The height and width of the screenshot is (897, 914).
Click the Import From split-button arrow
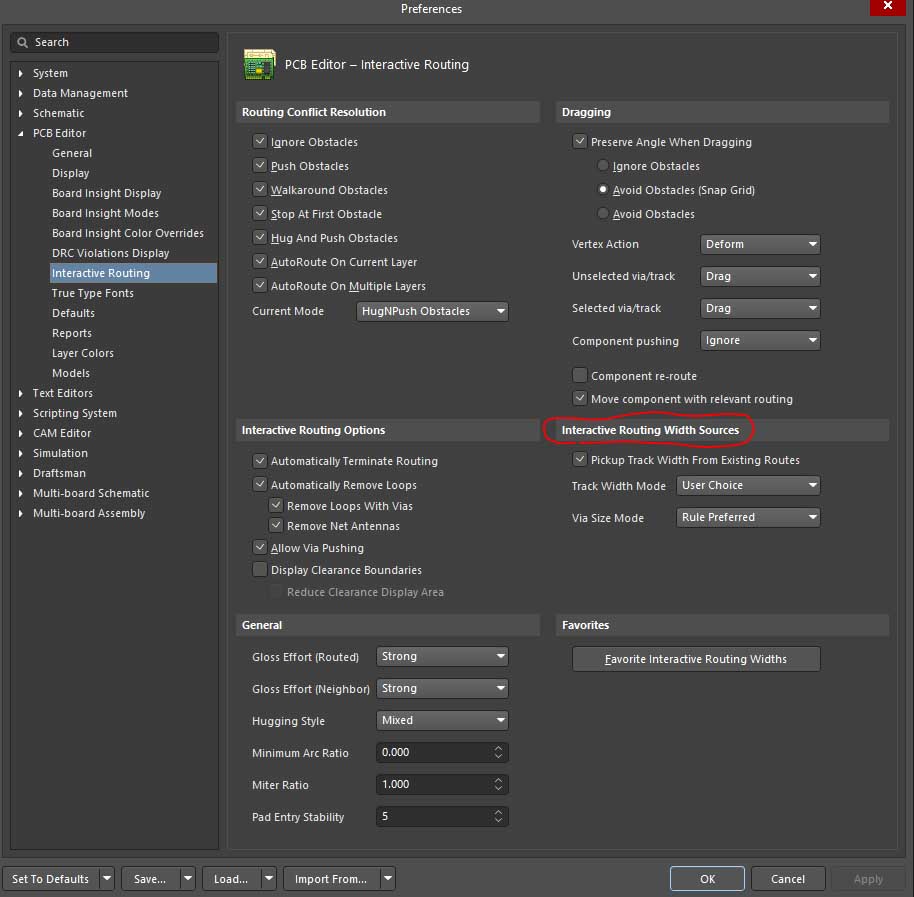point(387,879)
